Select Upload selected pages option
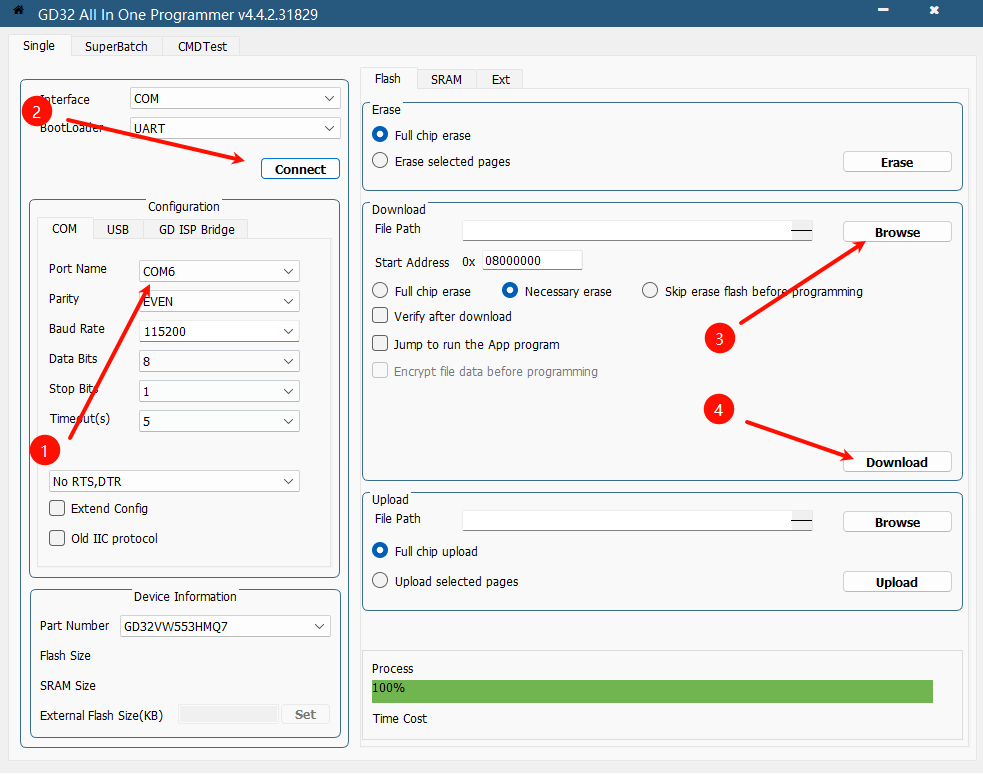 (380, 581)
